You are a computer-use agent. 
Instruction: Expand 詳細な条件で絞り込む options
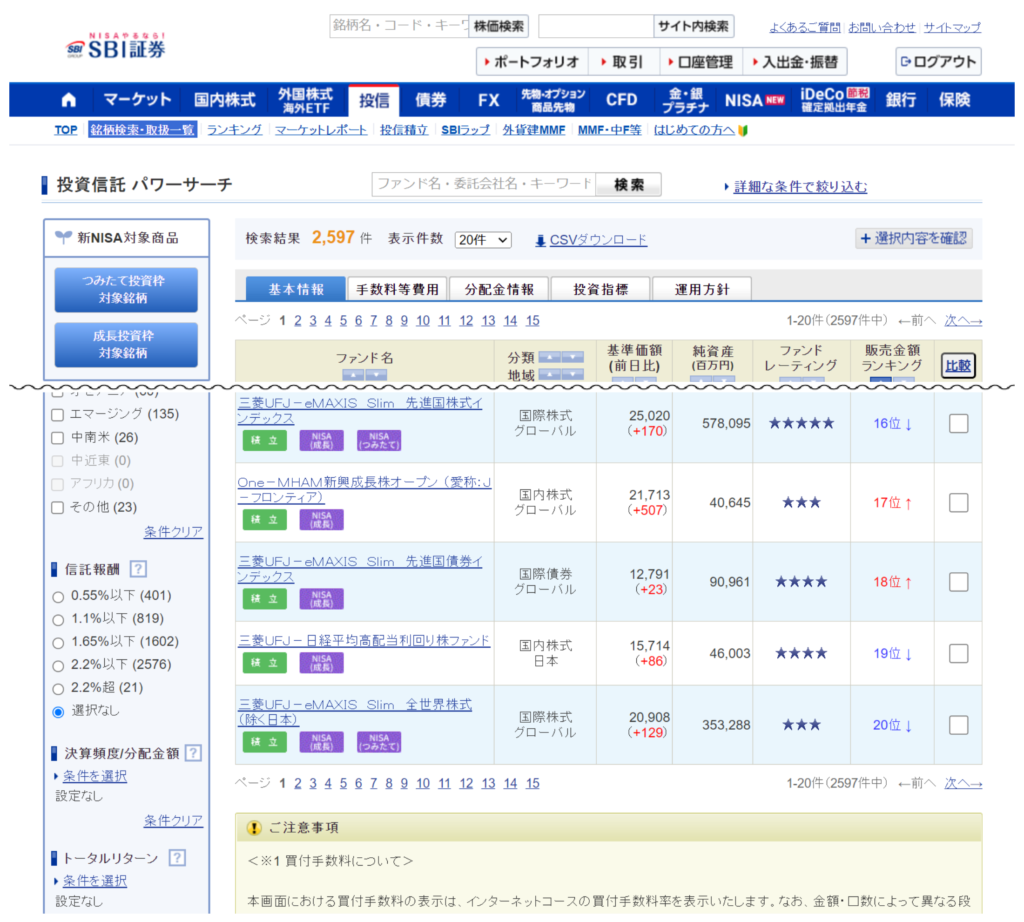(x=800, y=187)
